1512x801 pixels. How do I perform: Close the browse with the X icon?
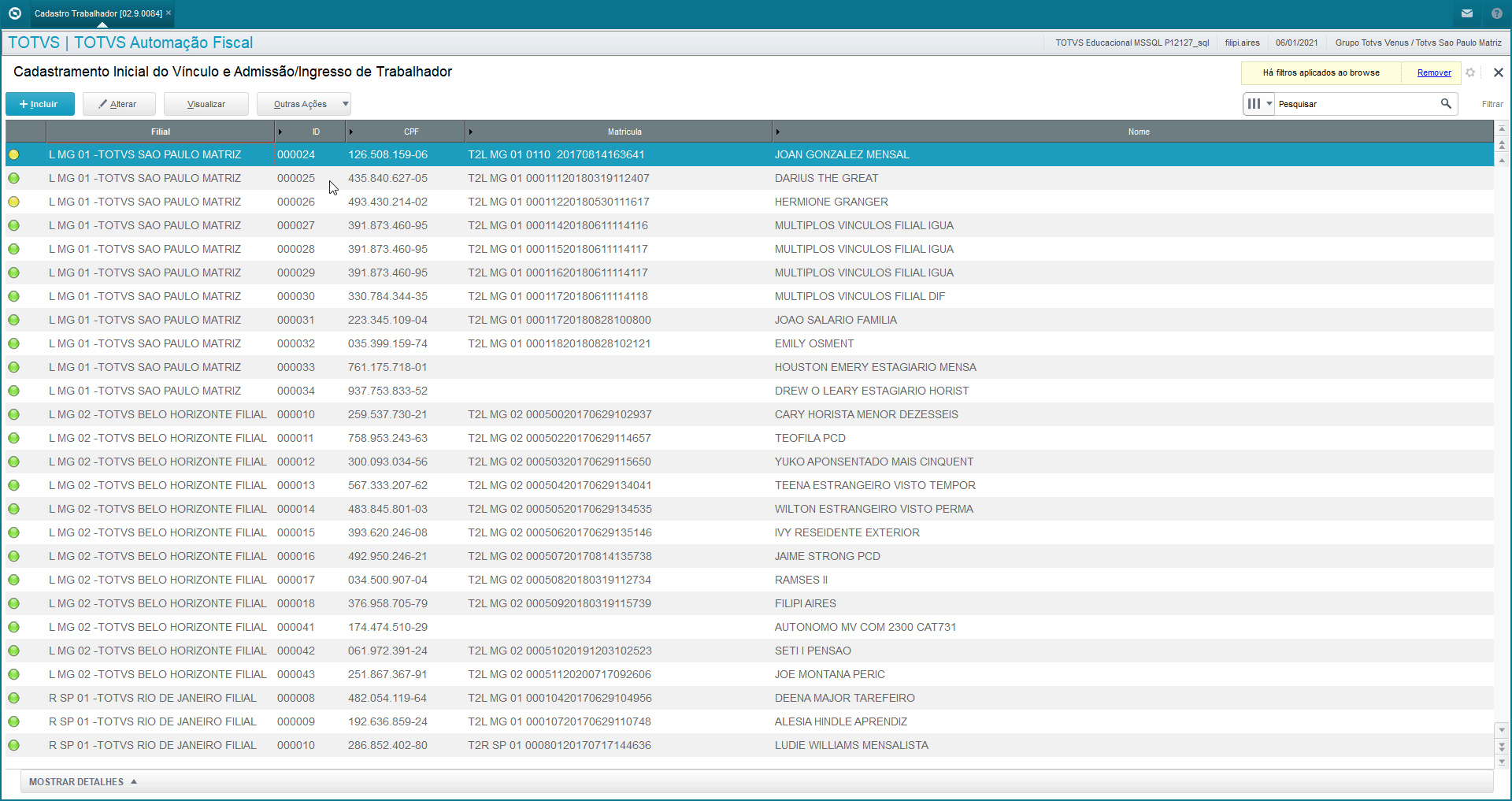click(x=1499, y=72)
